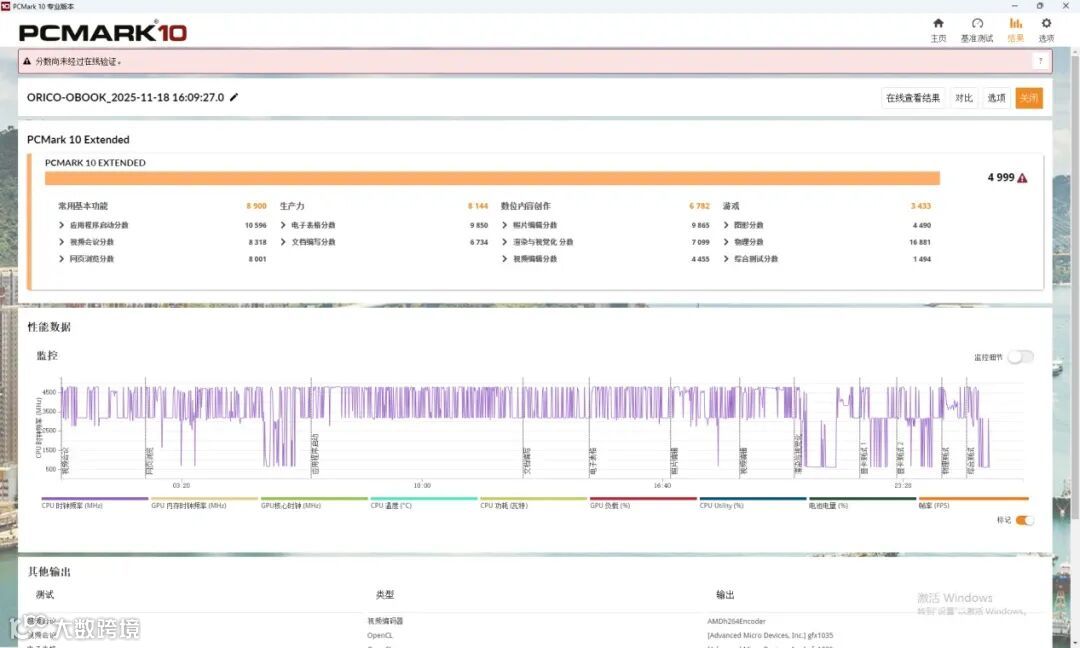
Task: Click the question mark help button in banner
Action: (1040, 61)
